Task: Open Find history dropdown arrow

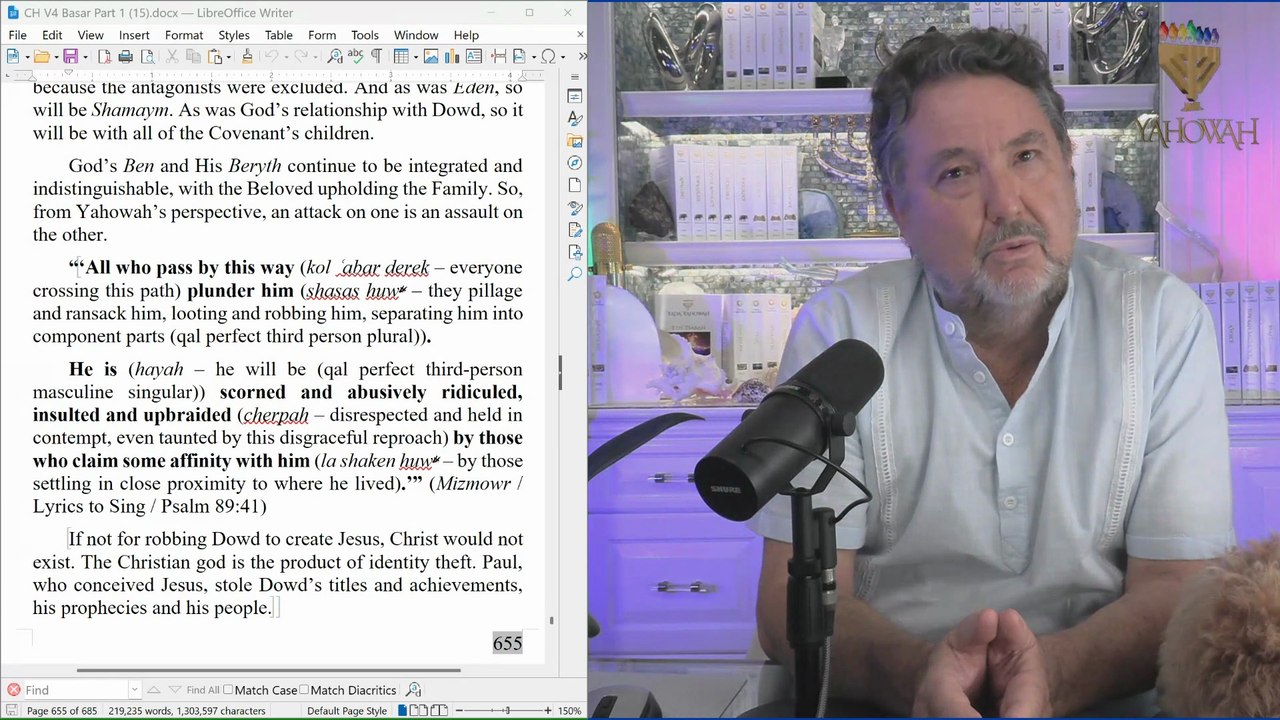Action: (x=134, y=690)
